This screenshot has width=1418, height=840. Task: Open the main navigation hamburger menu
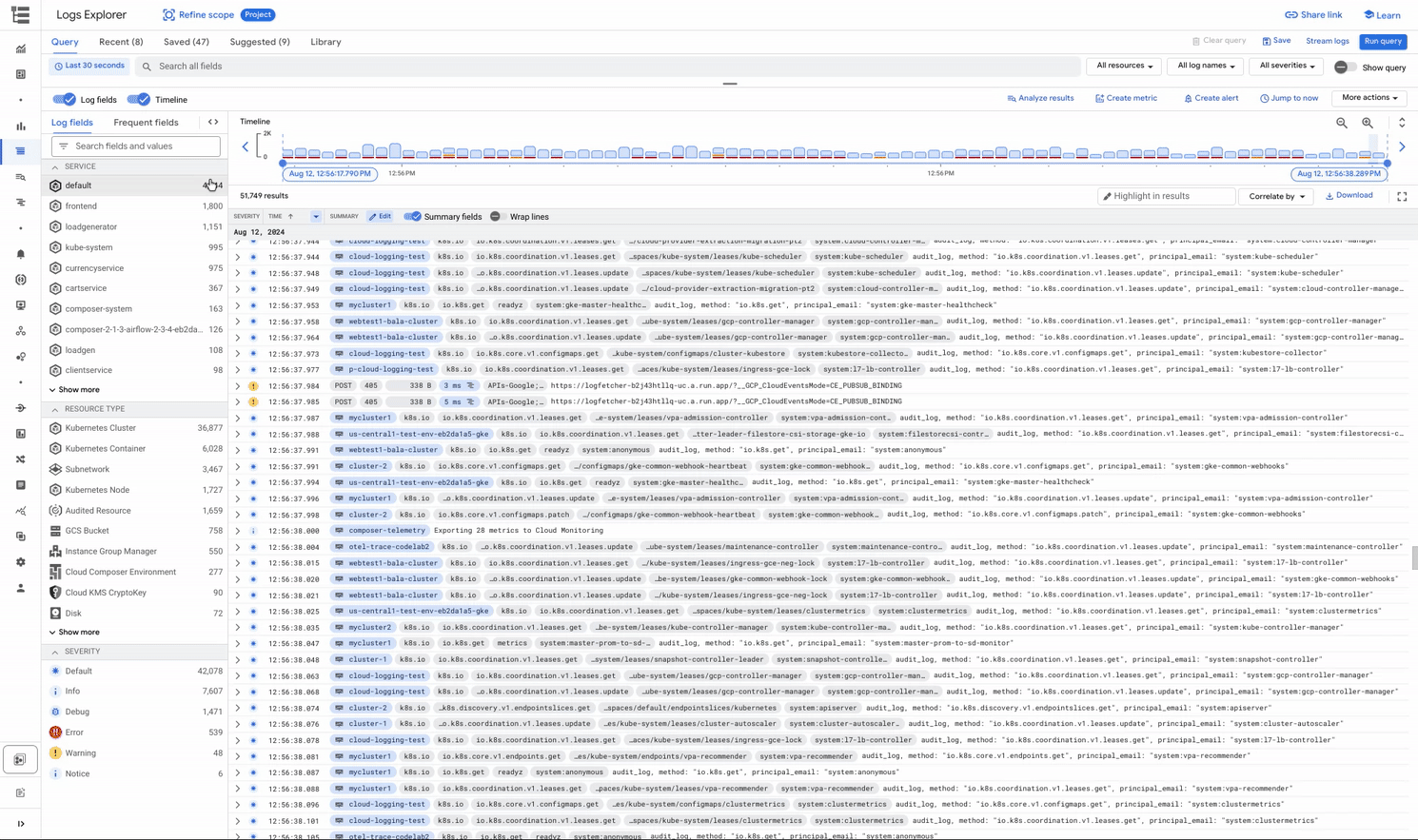pos(20,15)
